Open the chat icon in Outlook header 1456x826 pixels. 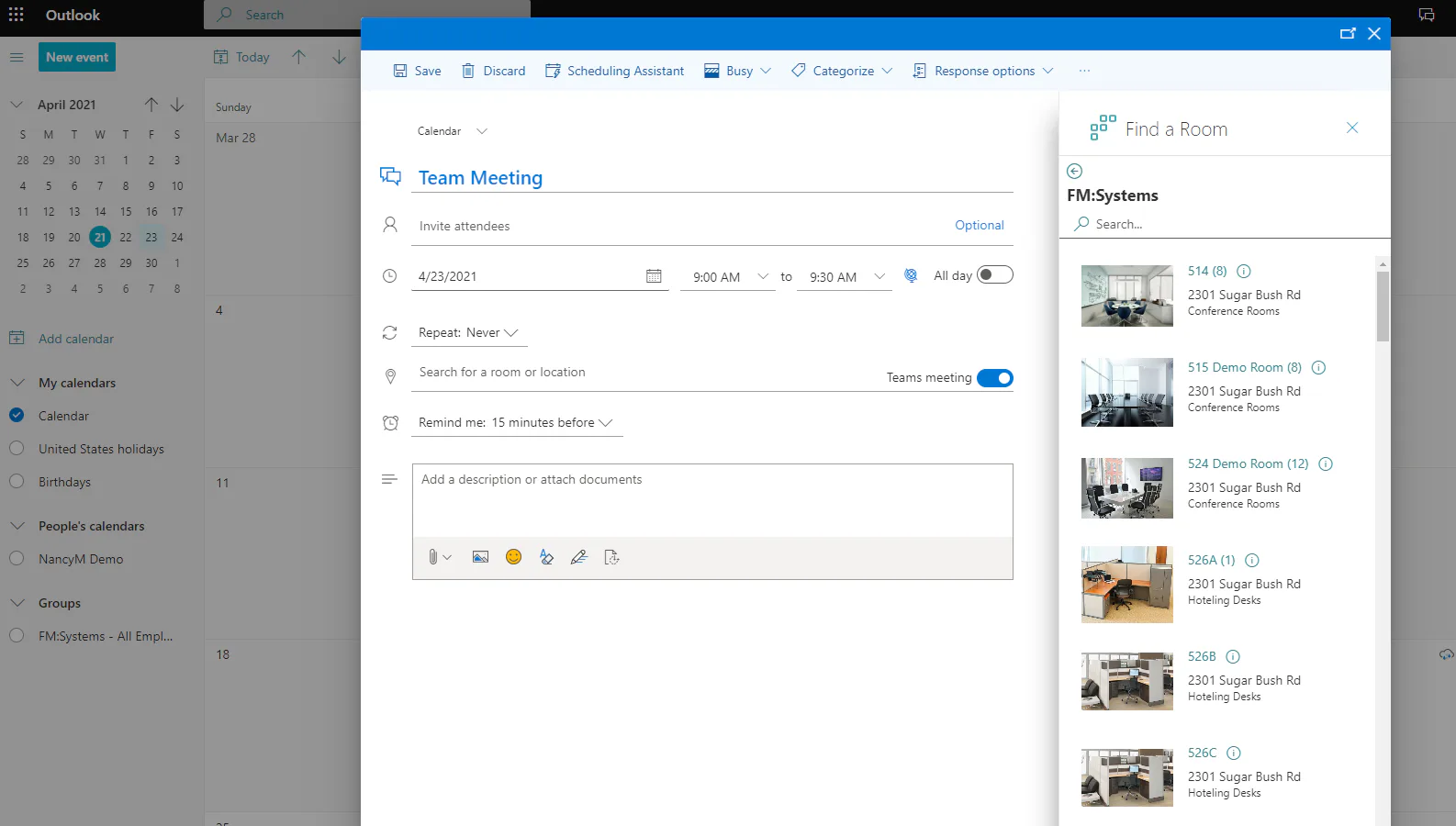click(x=1427, y=15)
